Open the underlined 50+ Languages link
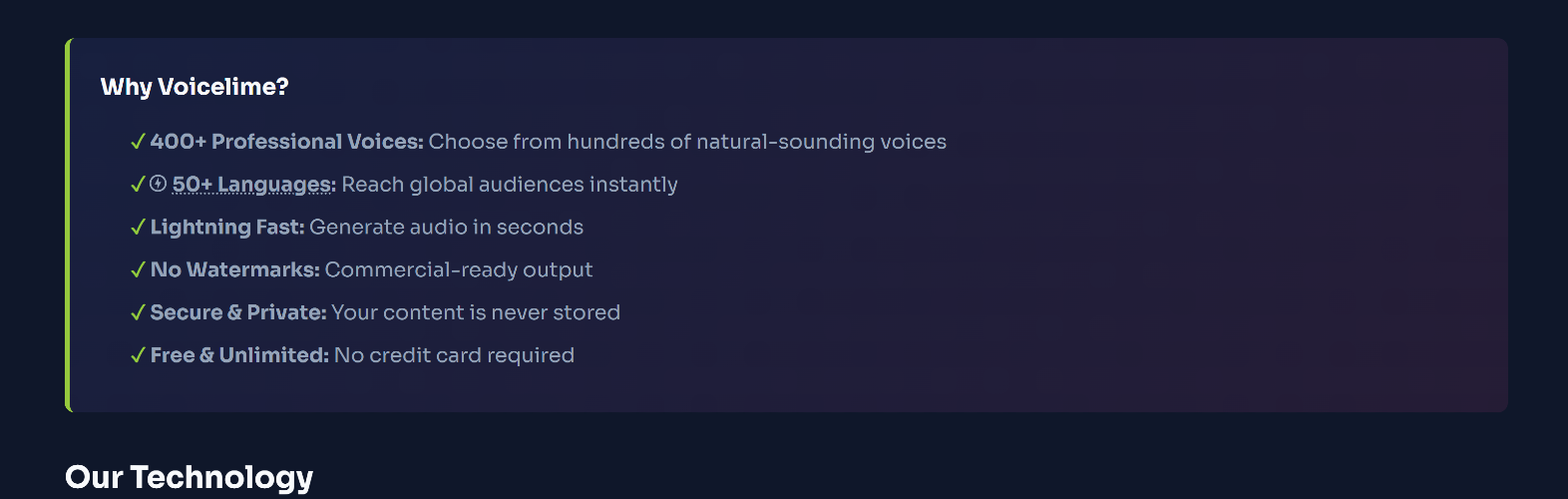The width and height of the screenshot is (1568, 499). coord(253,185)
